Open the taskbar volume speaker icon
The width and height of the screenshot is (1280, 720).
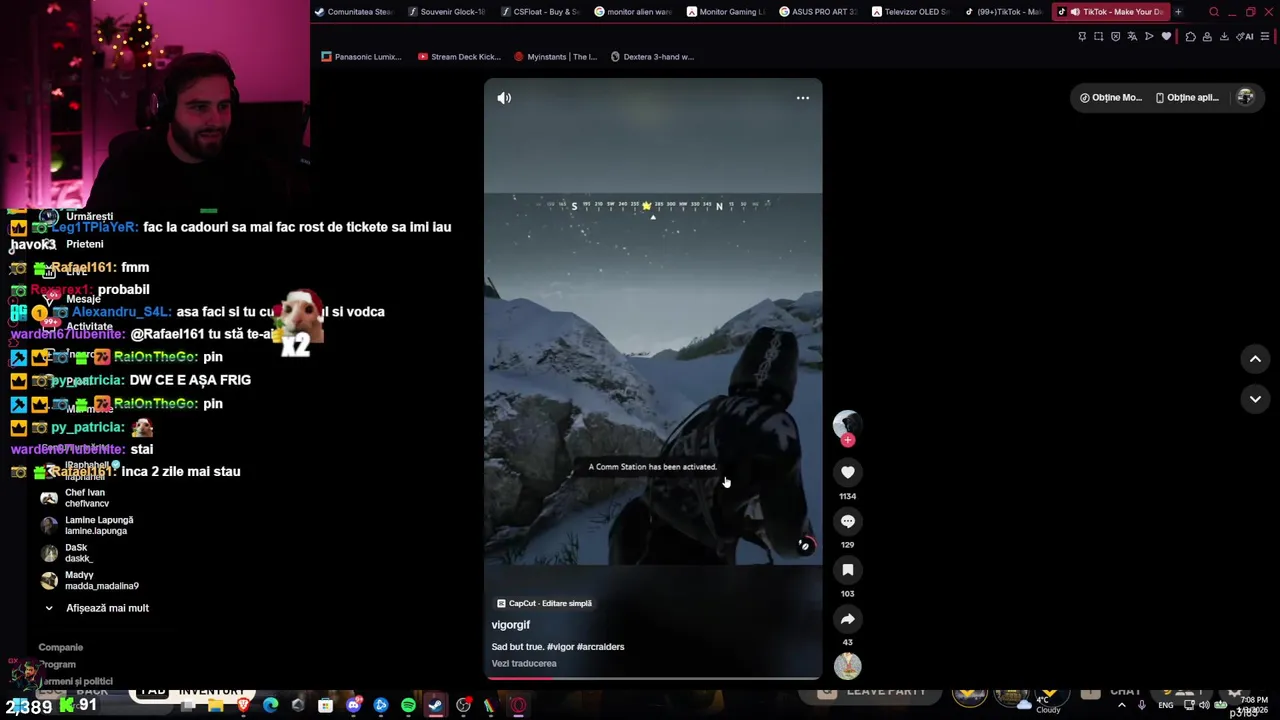[1204, 705]
